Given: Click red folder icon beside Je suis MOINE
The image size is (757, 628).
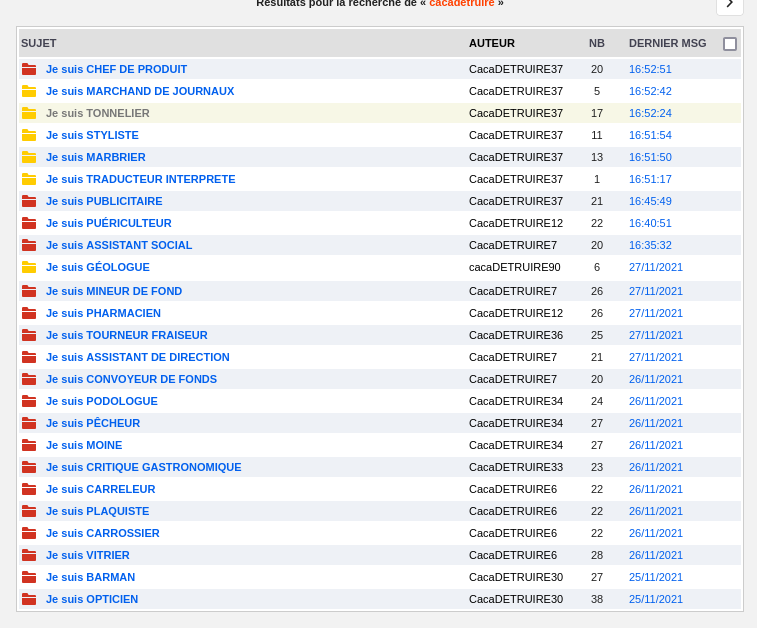Looking at the screenshot, I should point(29,445).
